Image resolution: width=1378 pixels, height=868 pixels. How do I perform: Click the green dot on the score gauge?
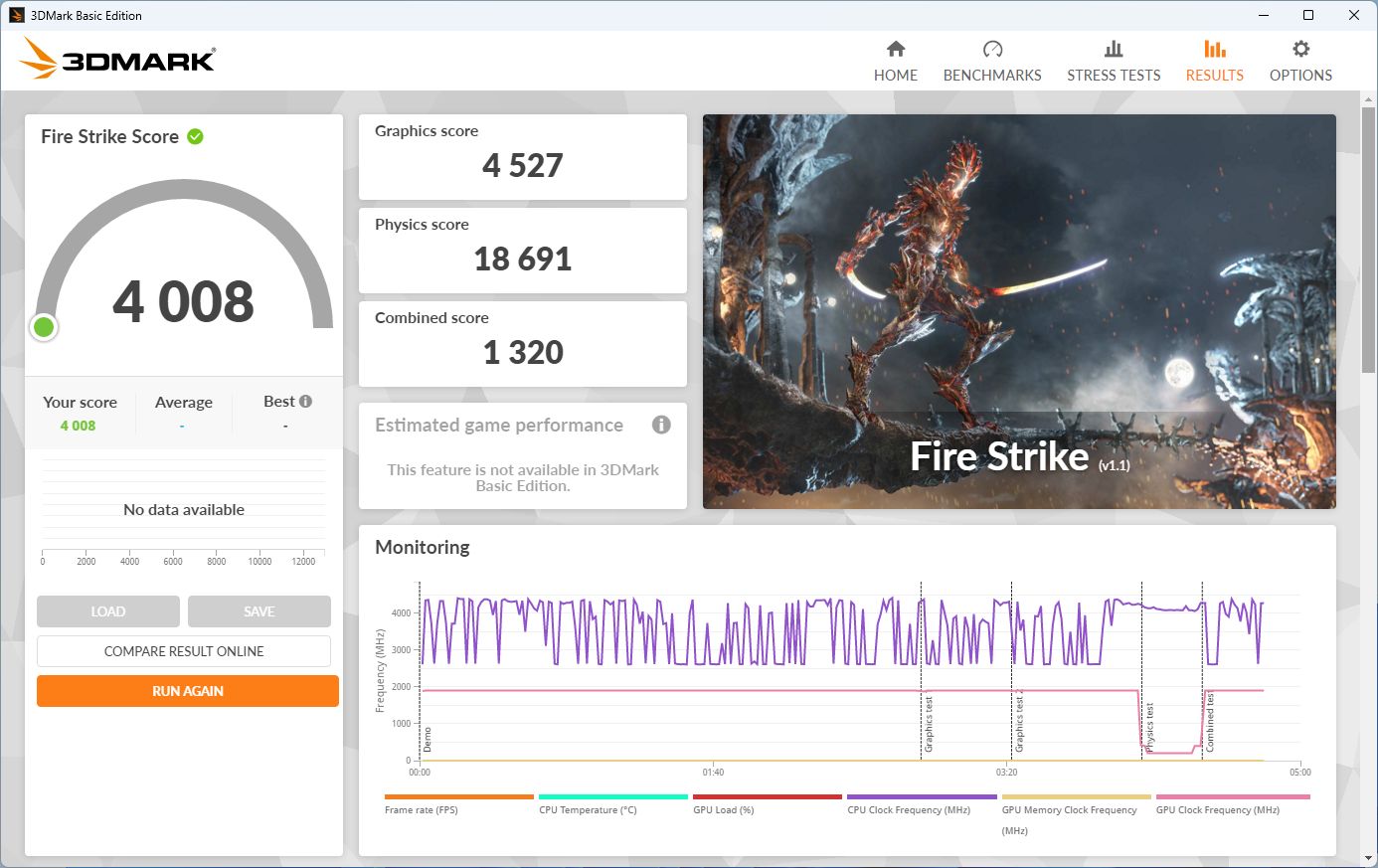(x=44, y=327)
